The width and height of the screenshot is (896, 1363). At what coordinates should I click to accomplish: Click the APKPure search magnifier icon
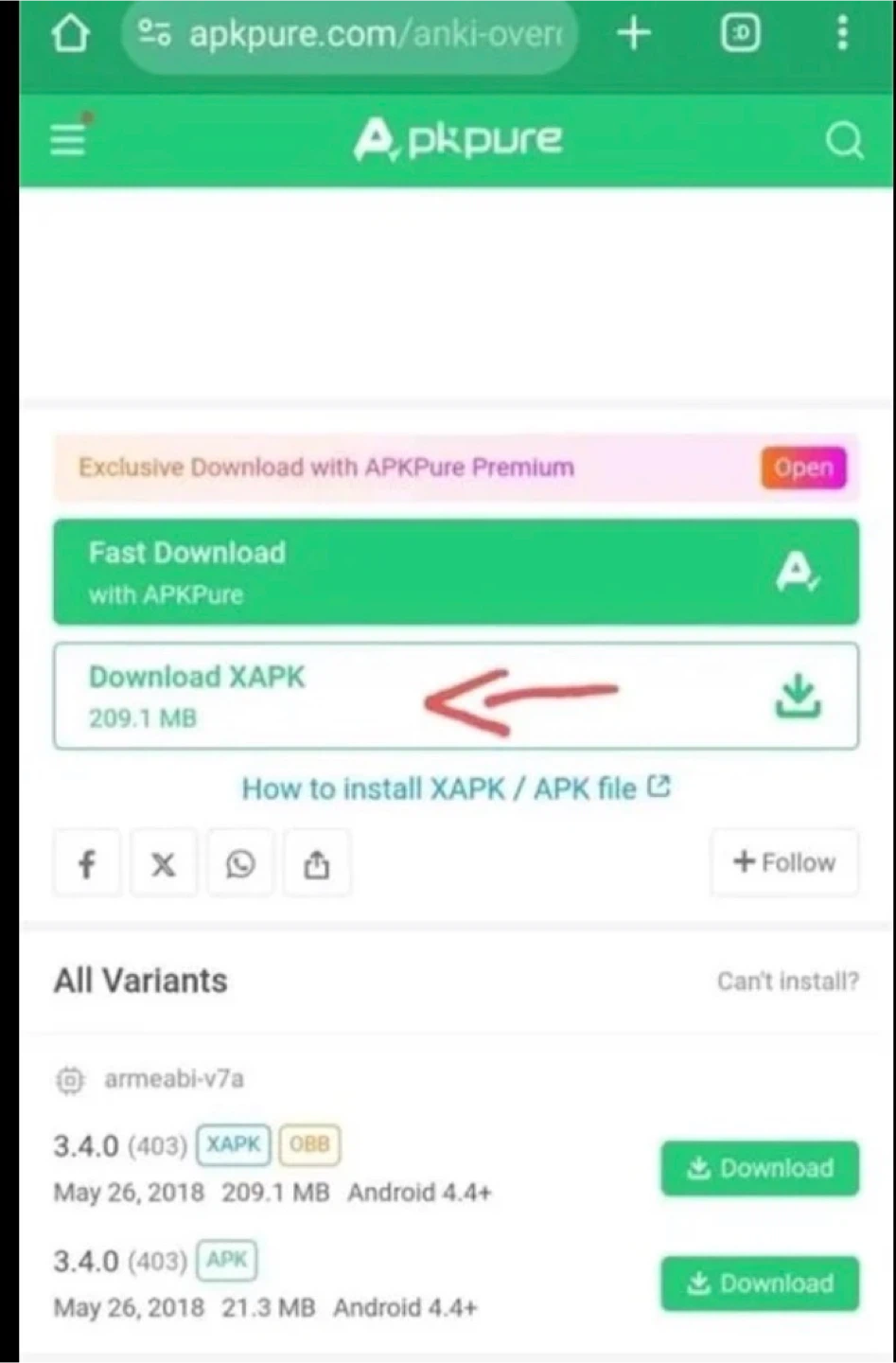pyautogui.click(x=844, y=141)
